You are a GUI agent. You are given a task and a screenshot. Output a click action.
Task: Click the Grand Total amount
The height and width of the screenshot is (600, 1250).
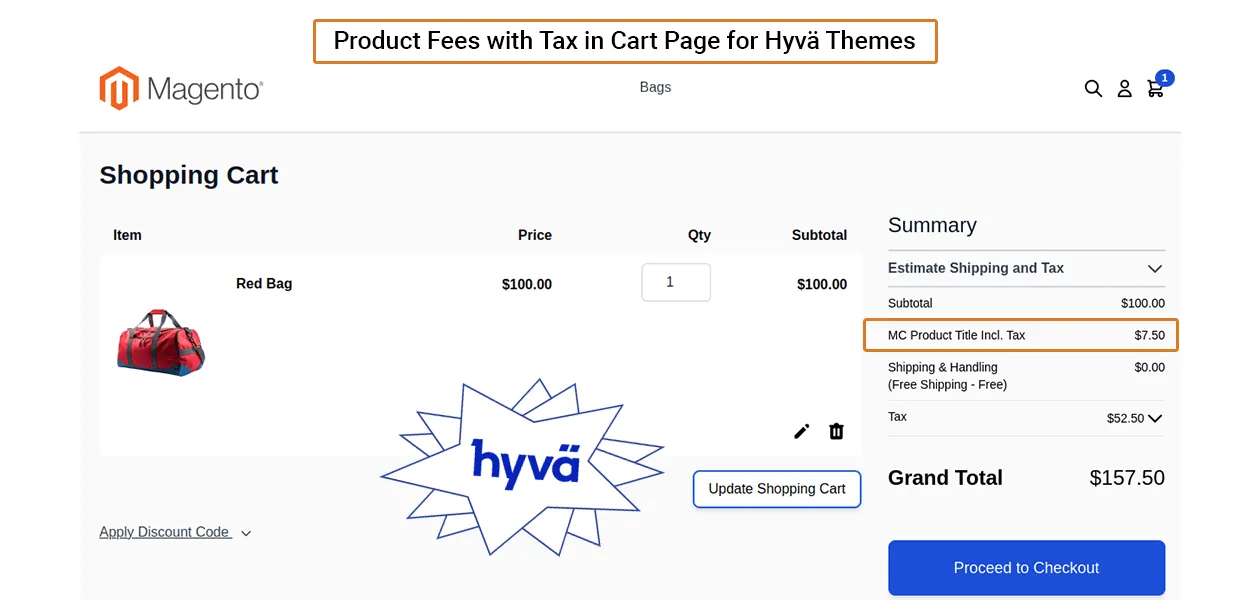coord(1127,478)
